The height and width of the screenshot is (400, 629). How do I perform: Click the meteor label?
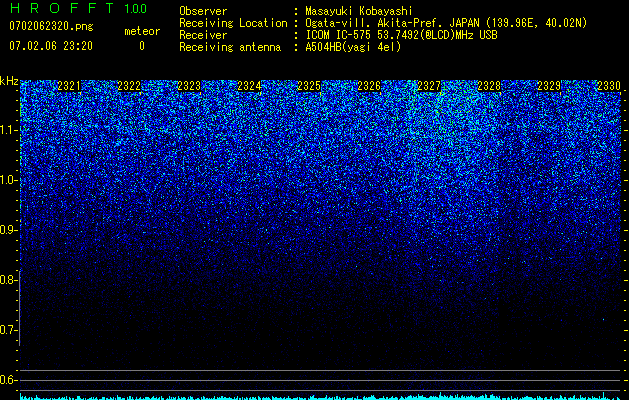(142, 31)
